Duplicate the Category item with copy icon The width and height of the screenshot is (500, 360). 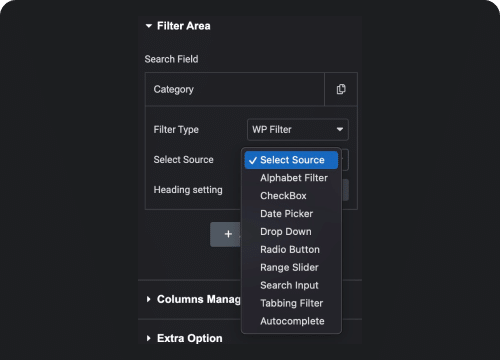341,89
